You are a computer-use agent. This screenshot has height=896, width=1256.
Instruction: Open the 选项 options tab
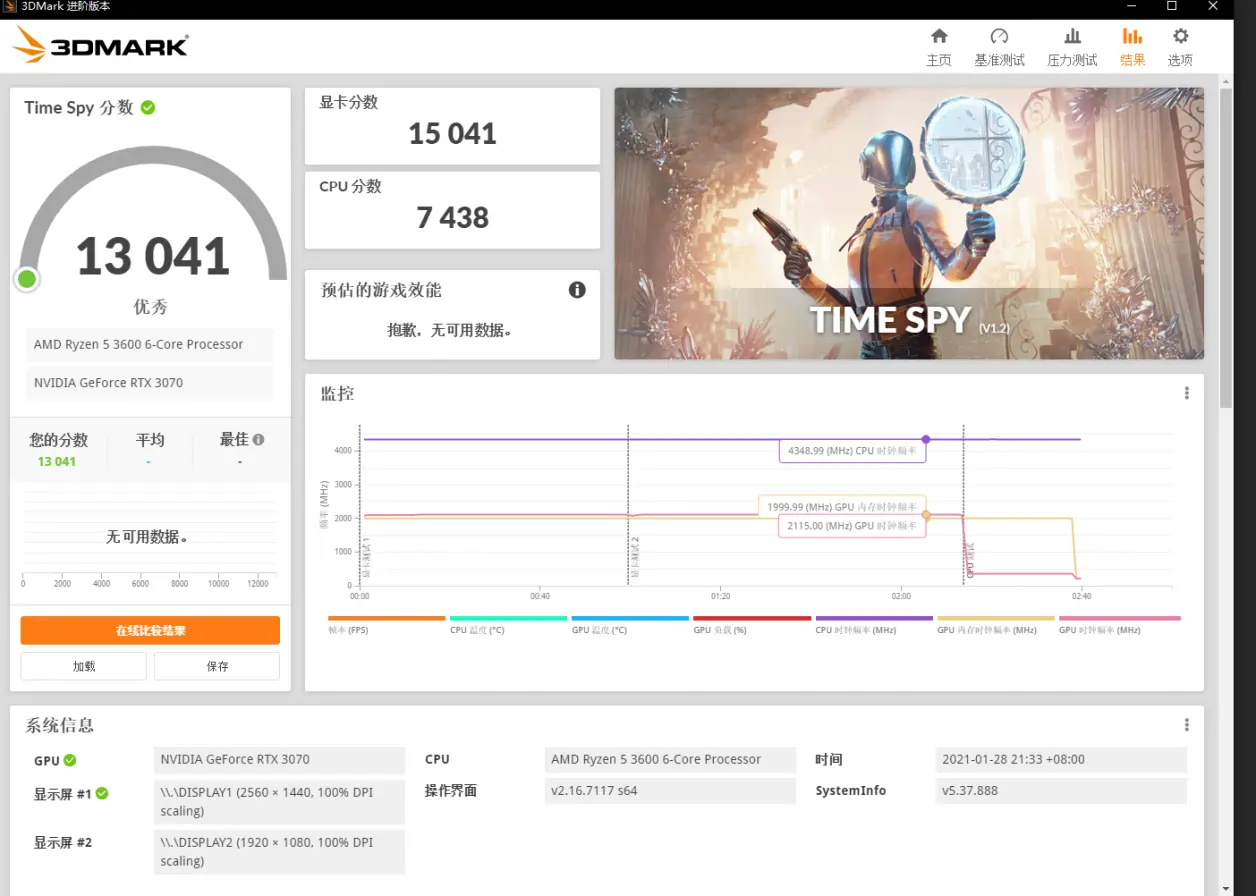pyautogui.click(x=1180, y=47)
